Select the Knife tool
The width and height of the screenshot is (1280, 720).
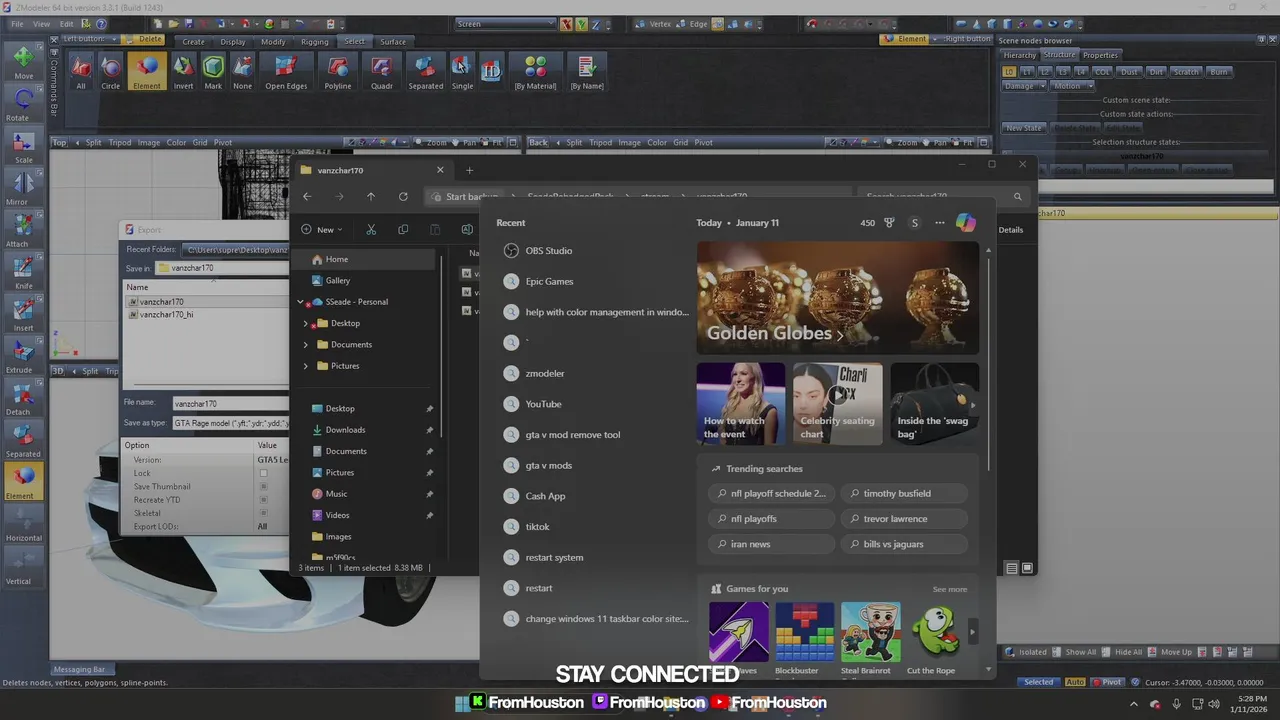tap(22, 272)
